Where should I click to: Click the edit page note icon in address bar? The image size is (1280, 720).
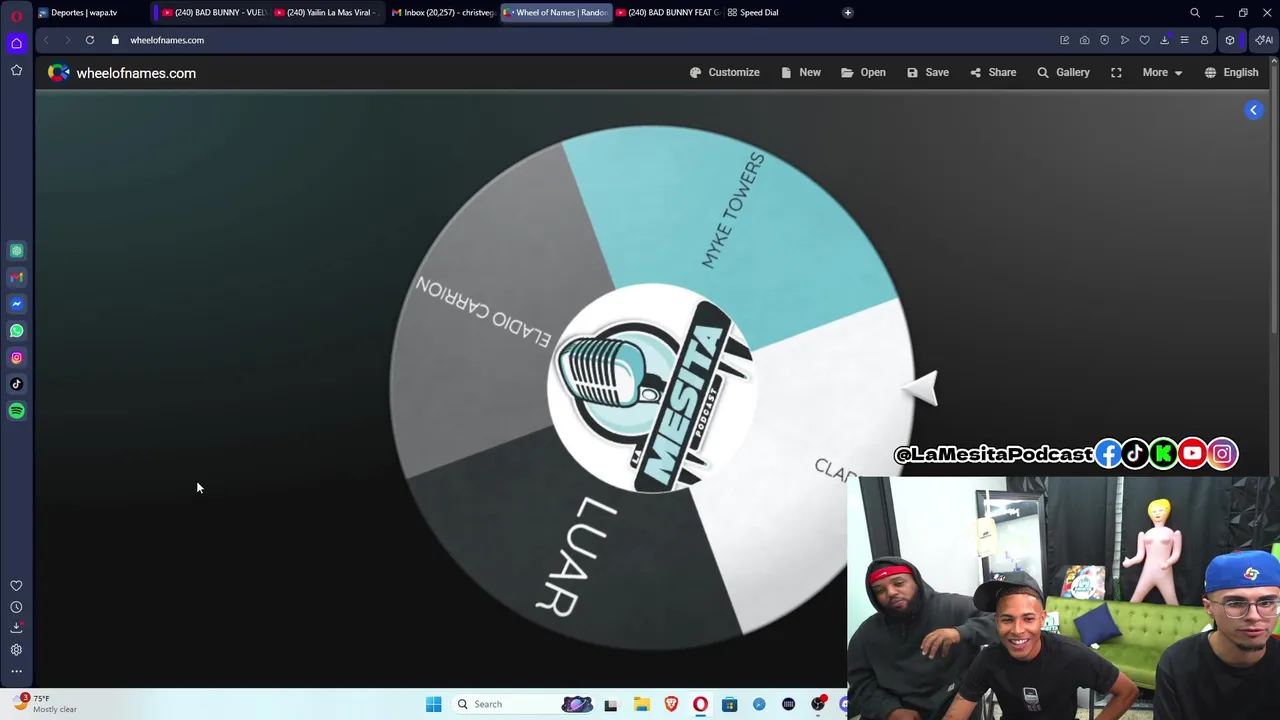point(1064,40)
